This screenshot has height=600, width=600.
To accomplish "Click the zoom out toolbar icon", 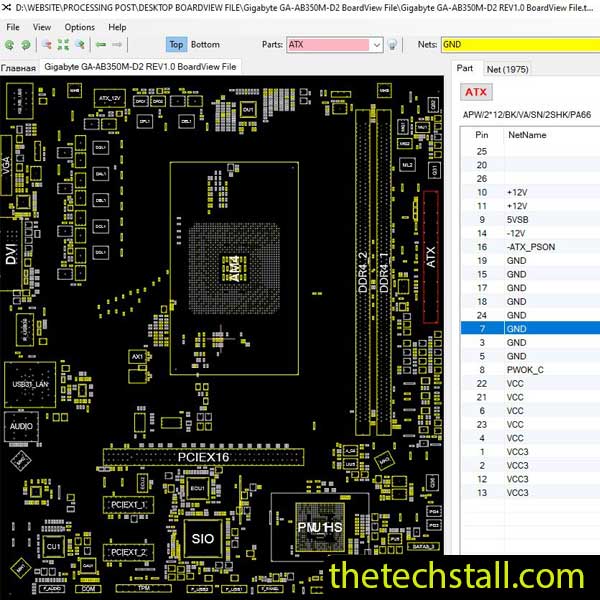I will click(47, 45).
